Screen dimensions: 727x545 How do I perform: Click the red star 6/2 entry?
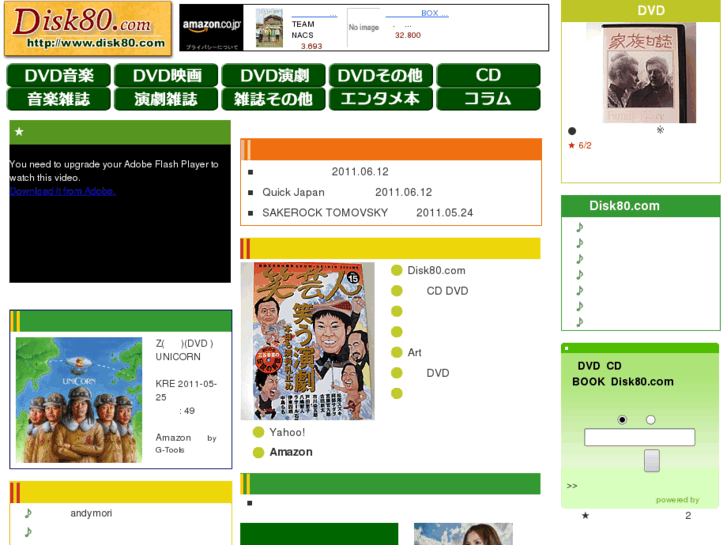pyautogui.click(x=580, y=146)
